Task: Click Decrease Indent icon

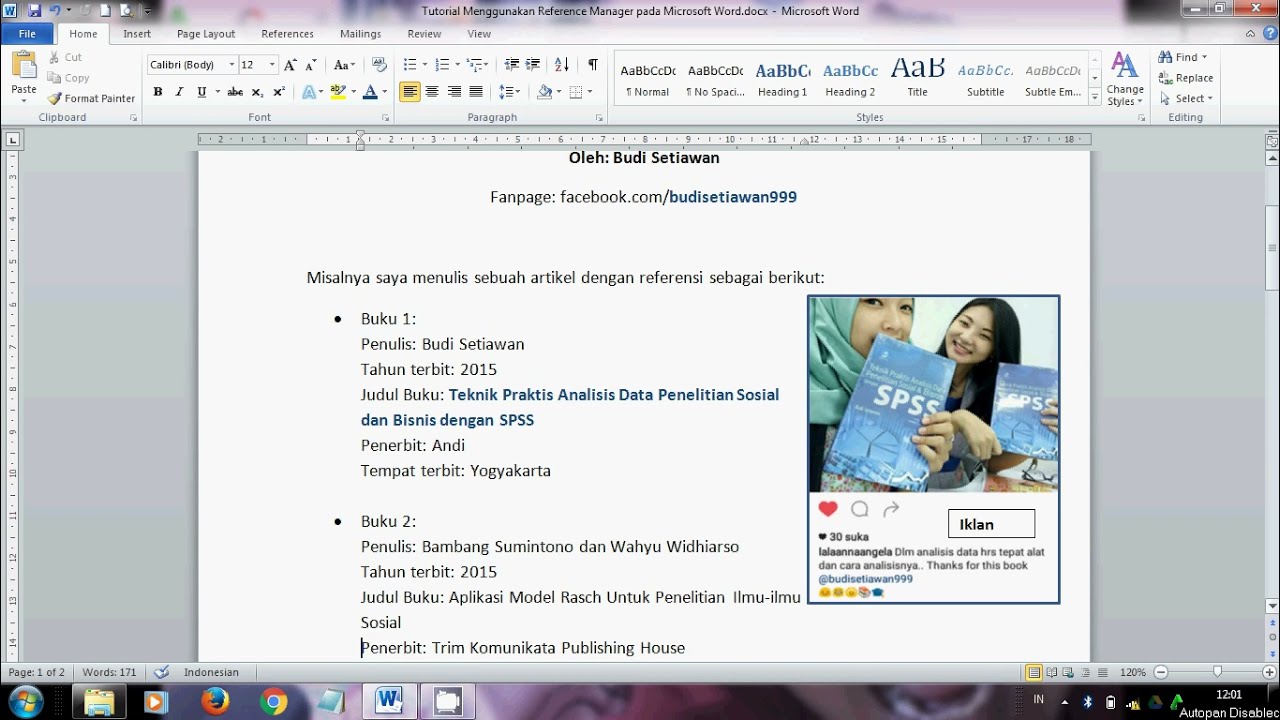Action: point(512,65)
